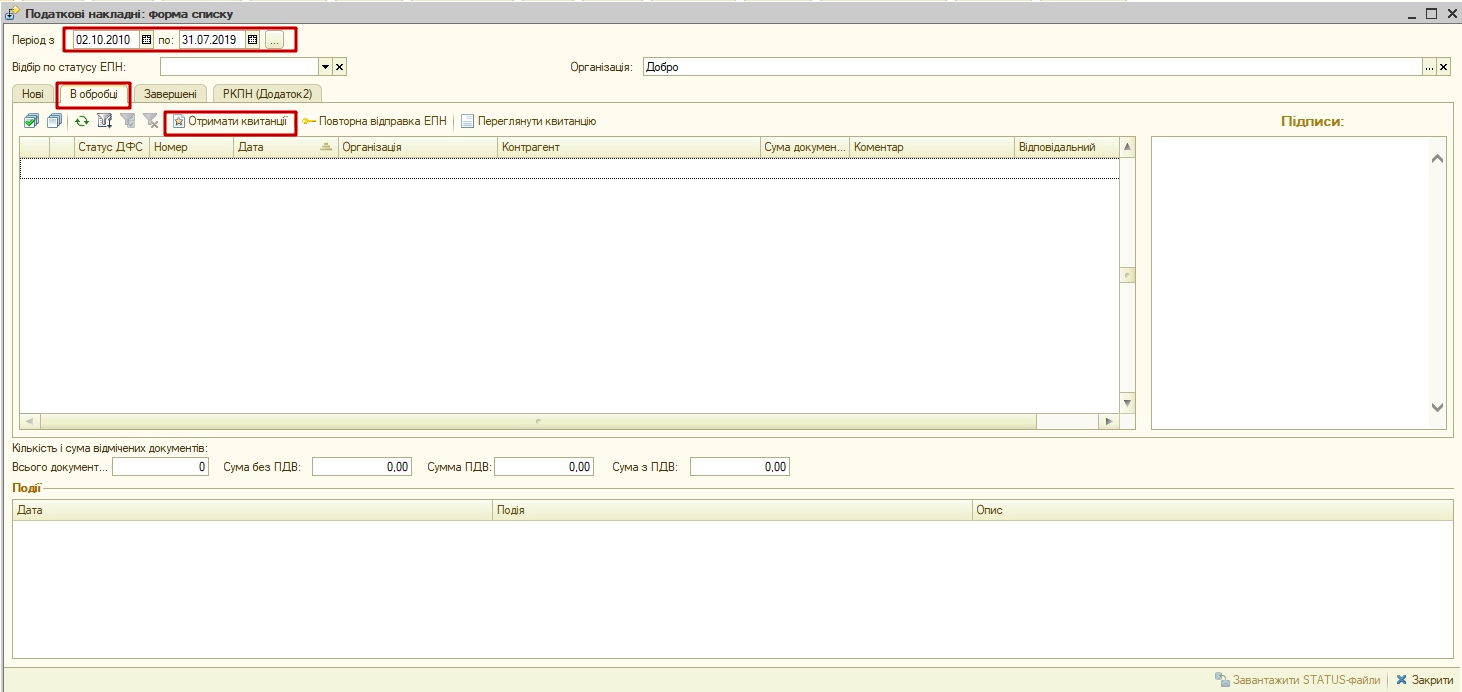1462x692 pixels.
Task: Sort by Дата column header in documents table
Action: tap(286, 147)
